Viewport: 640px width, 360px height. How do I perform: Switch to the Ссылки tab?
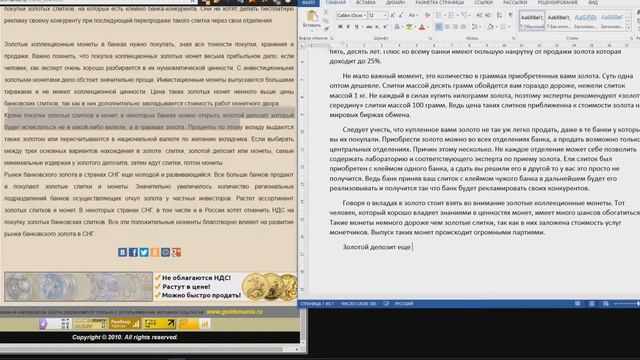click(x=484, y=2)
